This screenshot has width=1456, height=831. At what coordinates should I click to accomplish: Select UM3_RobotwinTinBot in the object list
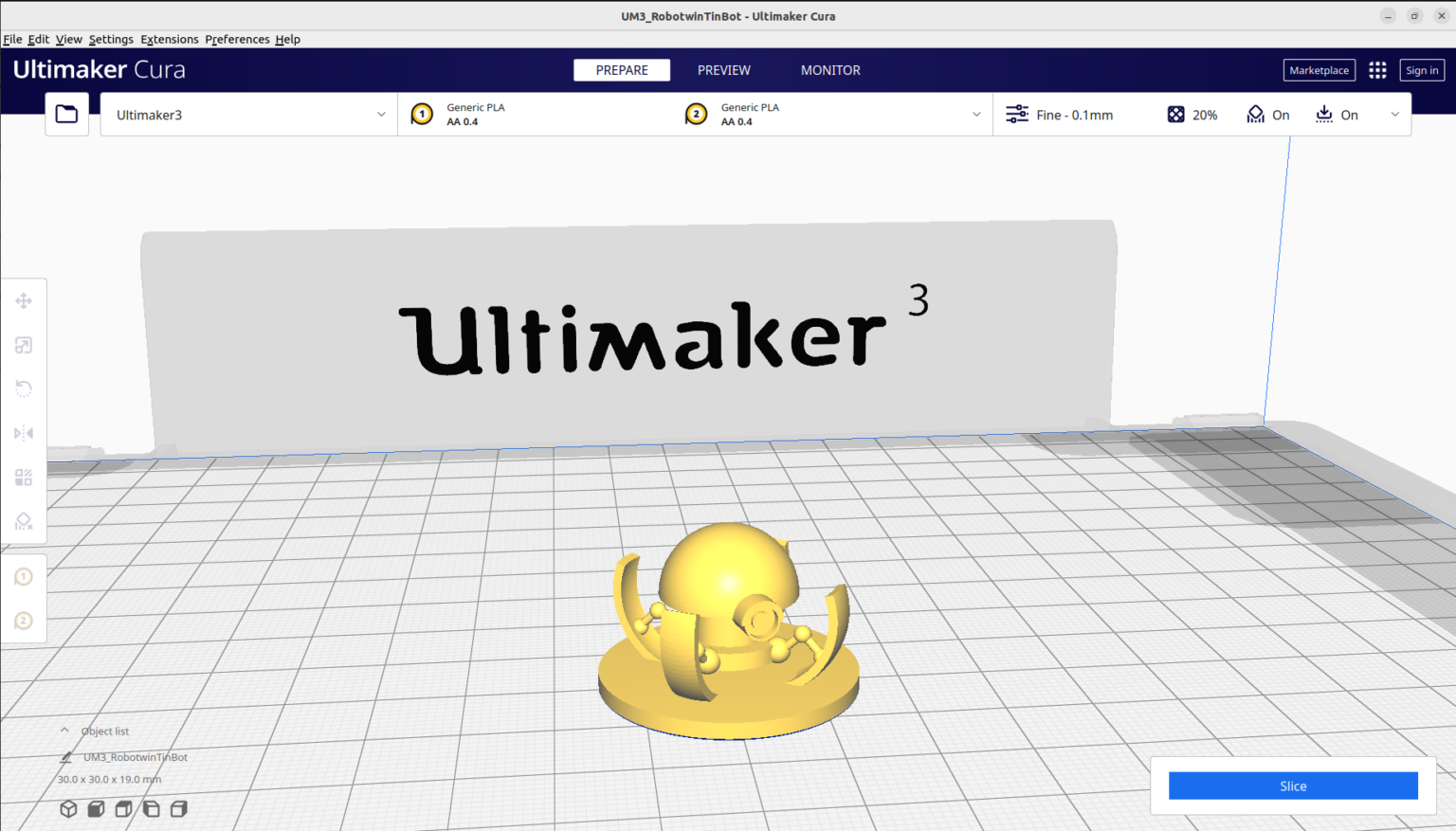coord(135,757)
